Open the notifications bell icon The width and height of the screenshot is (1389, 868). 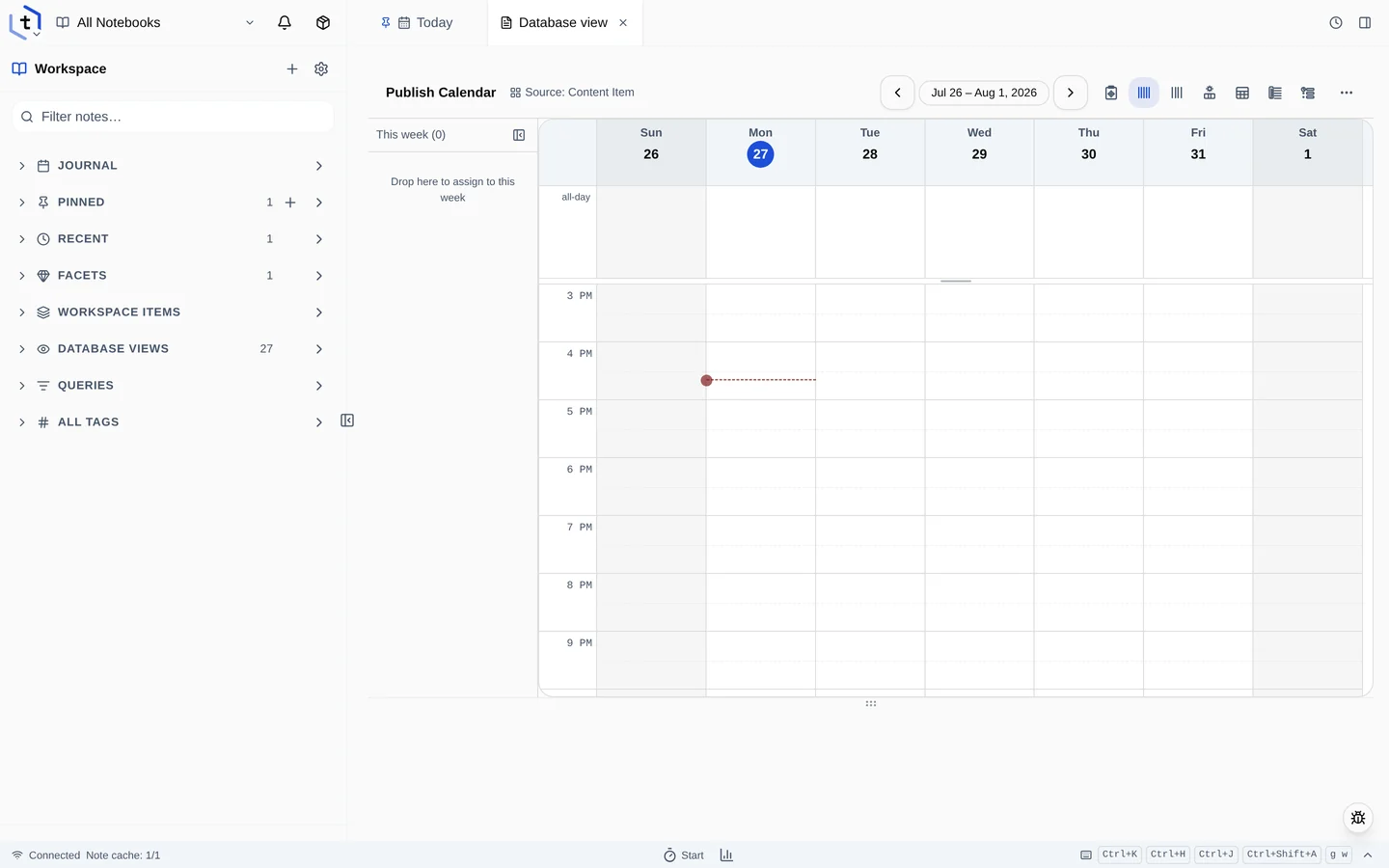click(285, 22)
